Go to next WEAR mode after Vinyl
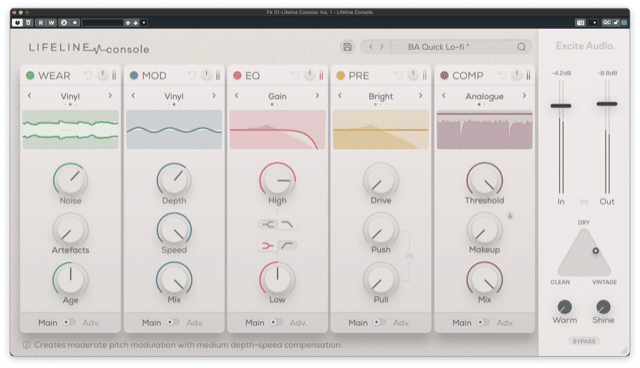Screen dimensions: 640x368 [110, 96]
